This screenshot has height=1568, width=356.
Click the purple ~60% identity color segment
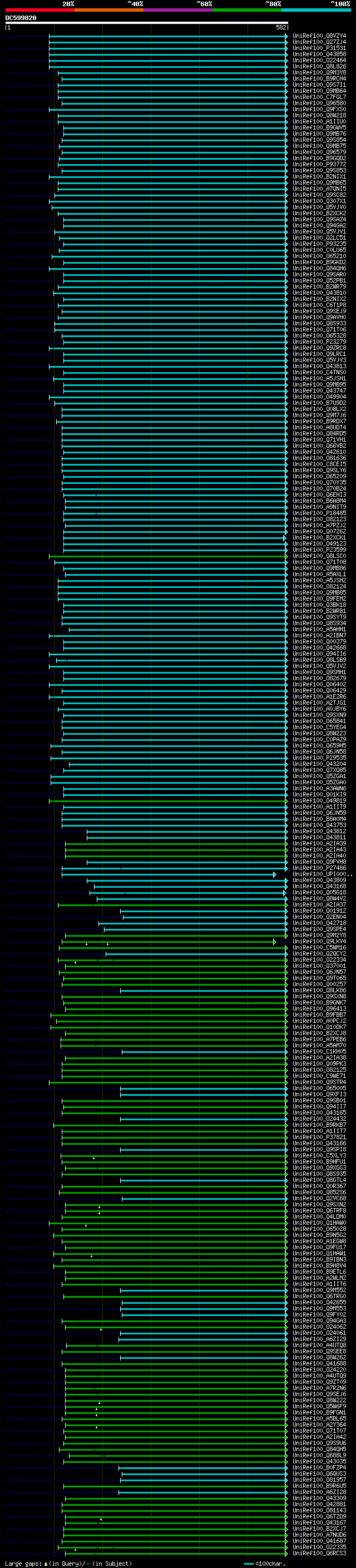point(177,10)
